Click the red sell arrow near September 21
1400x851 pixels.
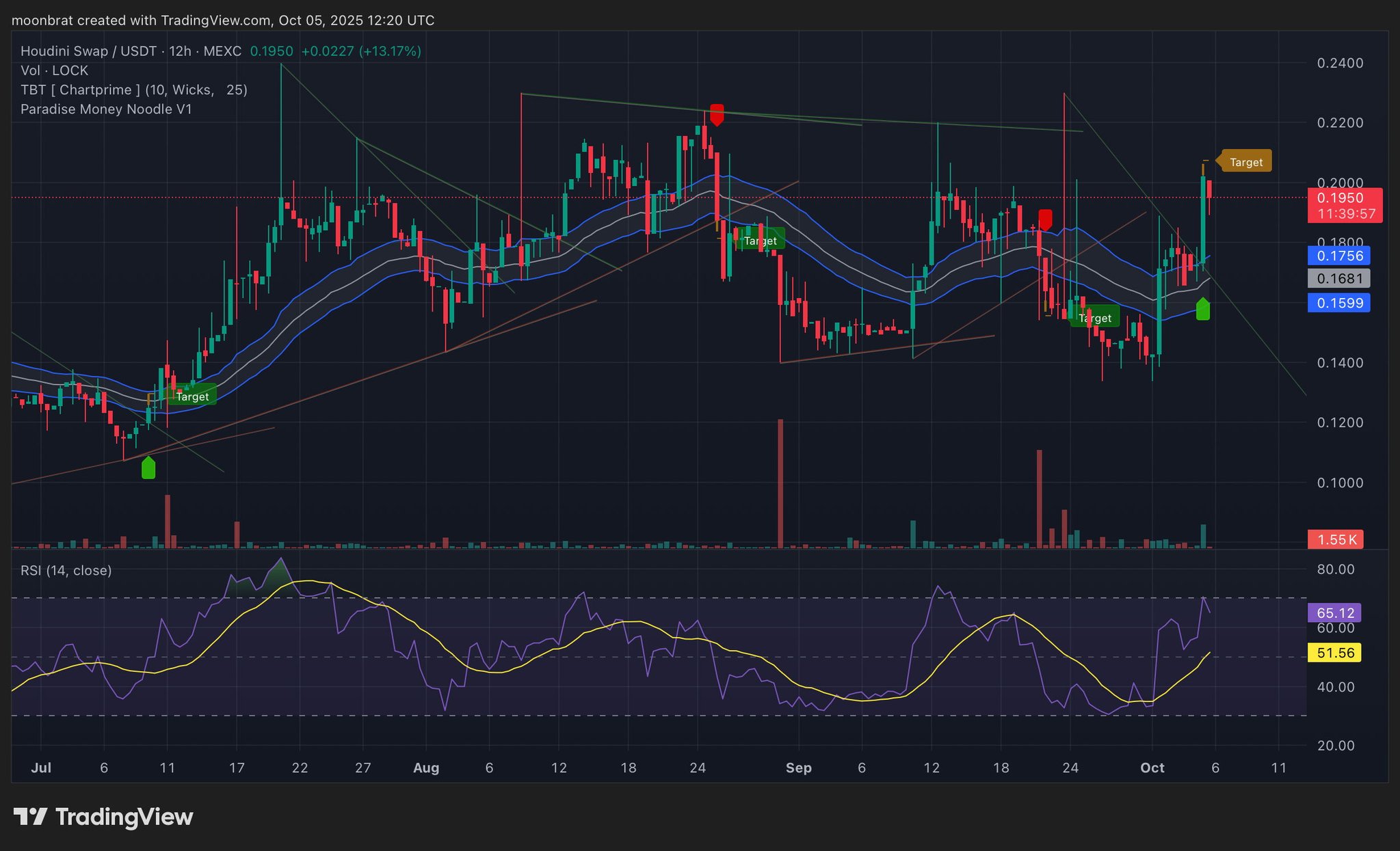click(1045, 220)
